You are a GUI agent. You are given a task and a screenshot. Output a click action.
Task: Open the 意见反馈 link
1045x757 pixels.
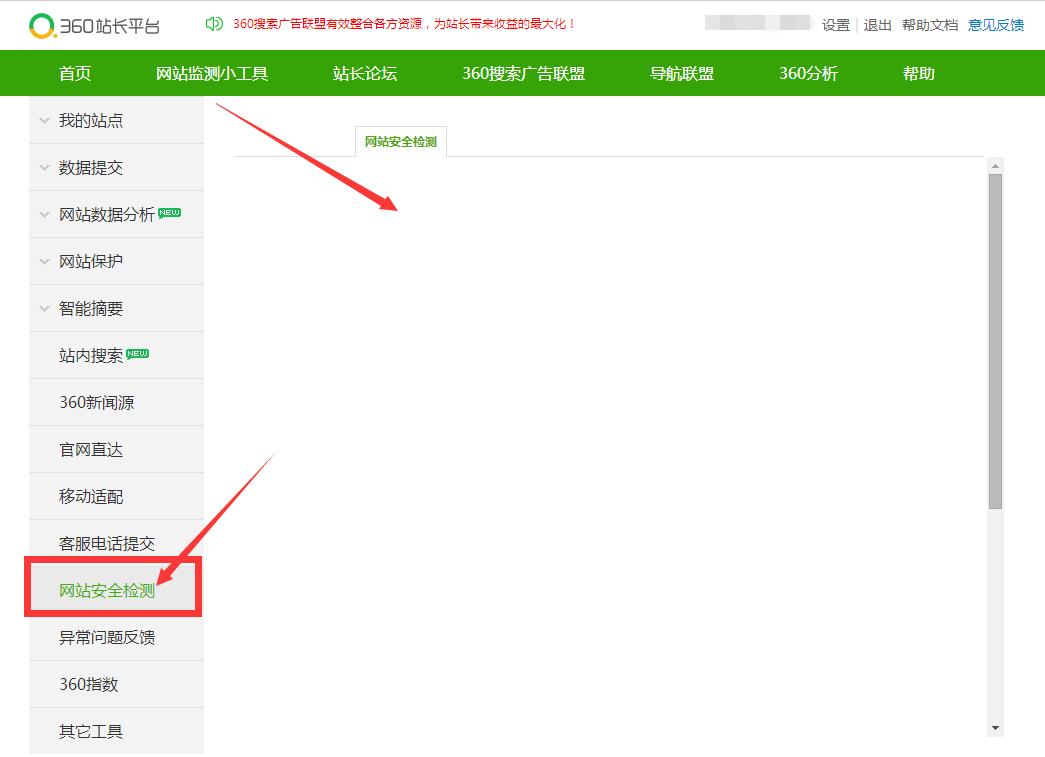[x=995, y=25]
